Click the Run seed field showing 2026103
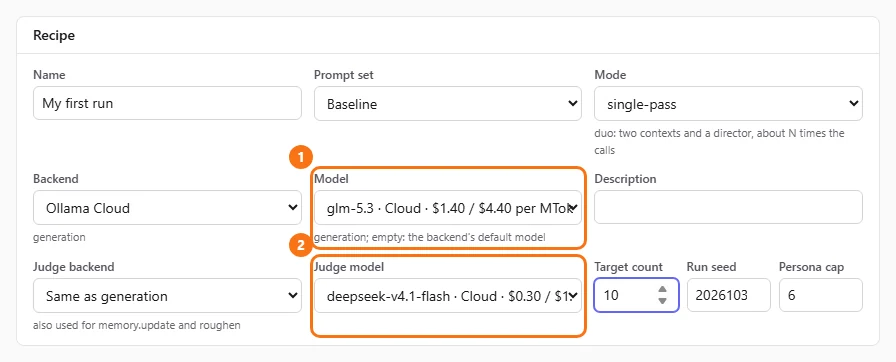Viewport: 896px width, 362px height. [x=729, y=295]
